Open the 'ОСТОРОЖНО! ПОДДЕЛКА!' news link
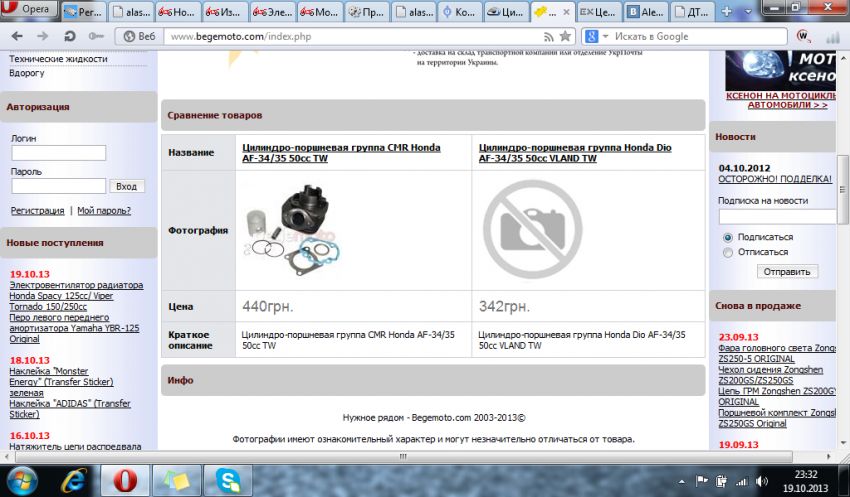 pos(775,179)
